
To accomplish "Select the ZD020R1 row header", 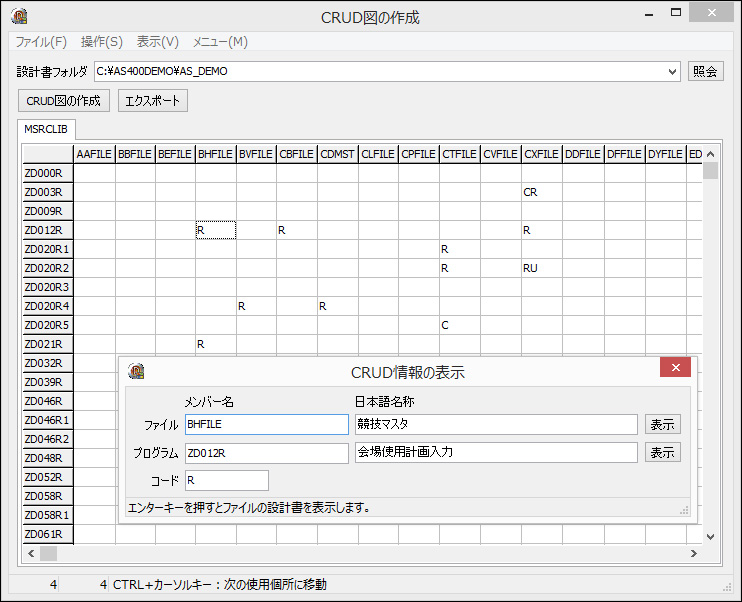I will pos(48,249).
